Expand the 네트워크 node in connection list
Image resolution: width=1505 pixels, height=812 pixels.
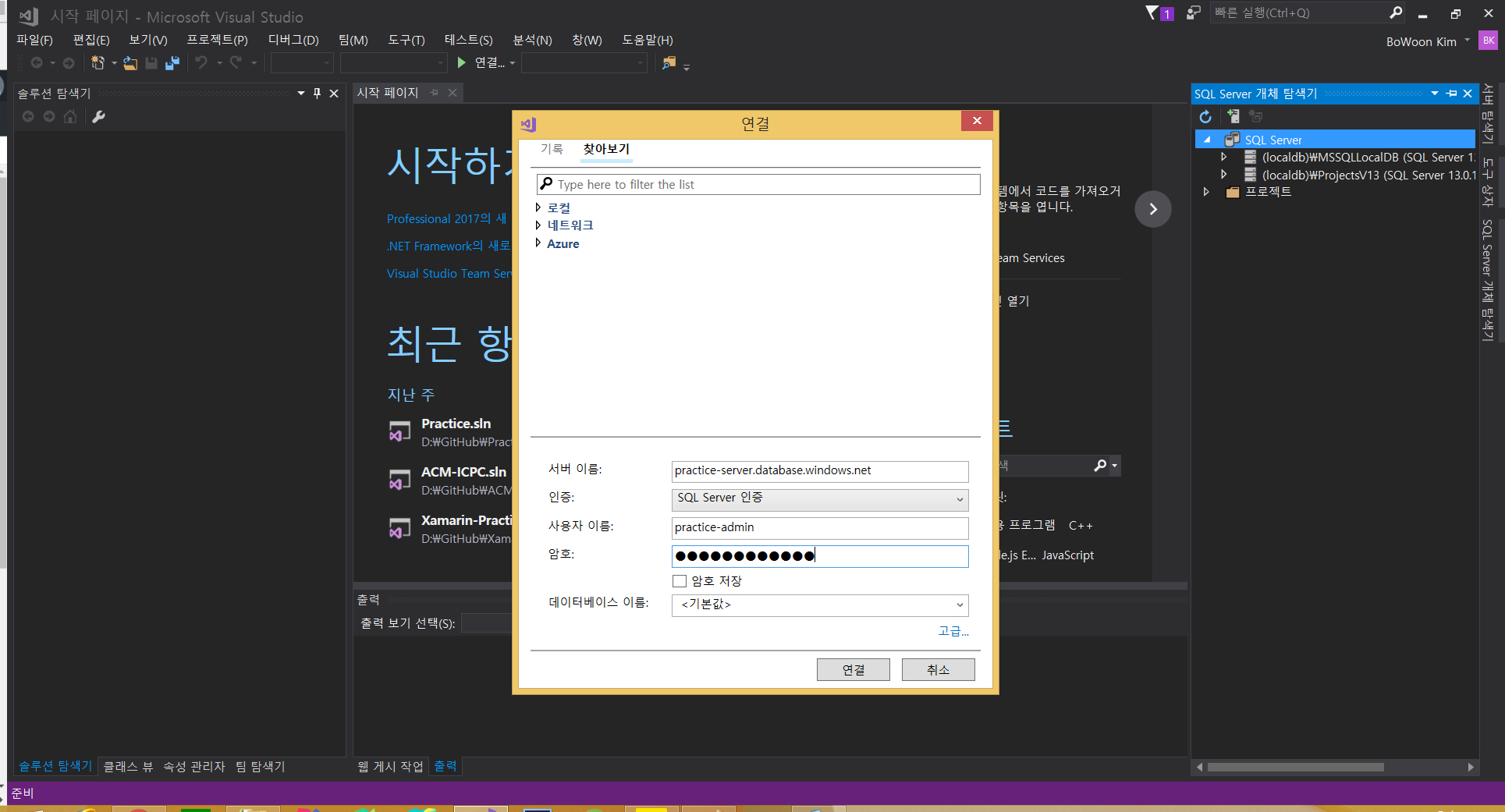coord(538,225)
